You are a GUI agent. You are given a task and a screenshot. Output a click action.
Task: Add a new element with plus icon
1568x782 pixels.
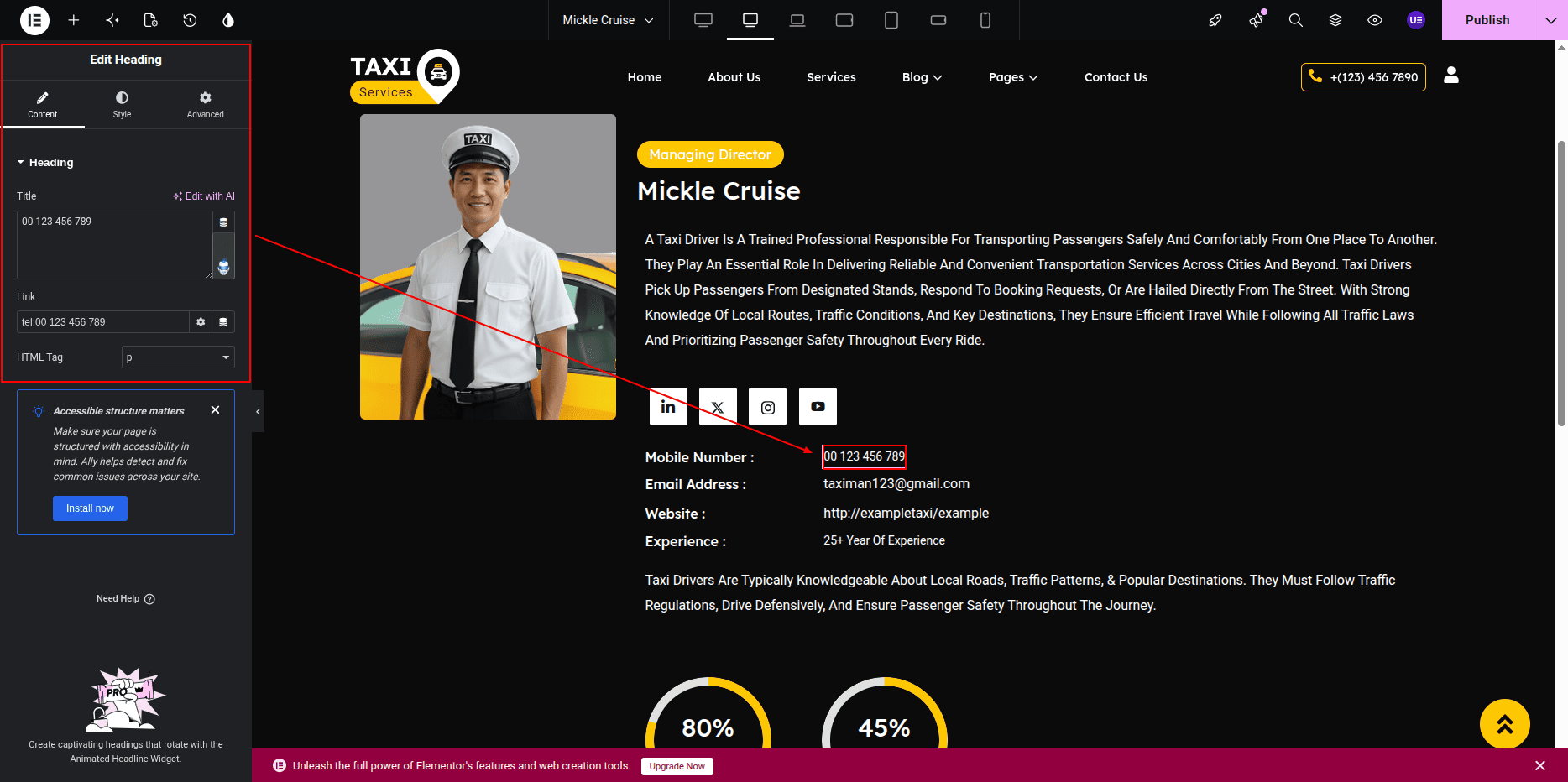pos(74,20)
